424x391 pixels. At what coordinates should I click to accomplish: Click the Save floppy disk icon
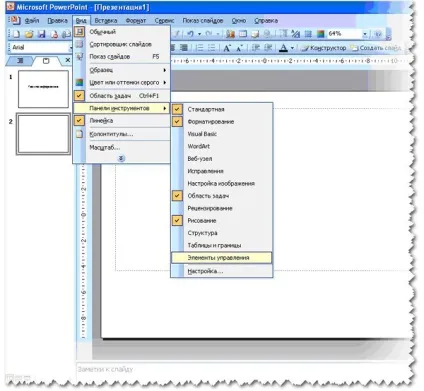pos(41,34)
